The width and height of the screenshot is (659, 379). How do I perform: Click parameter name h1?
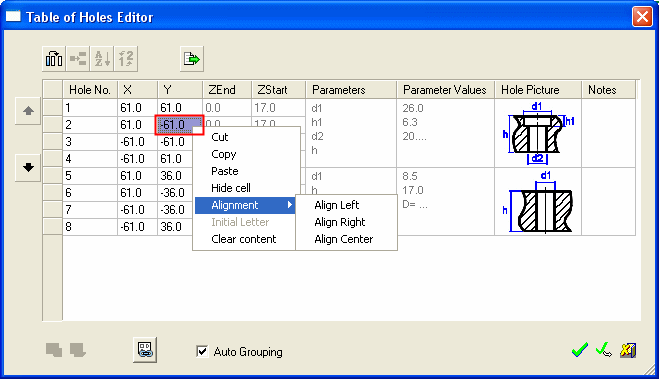316,122
